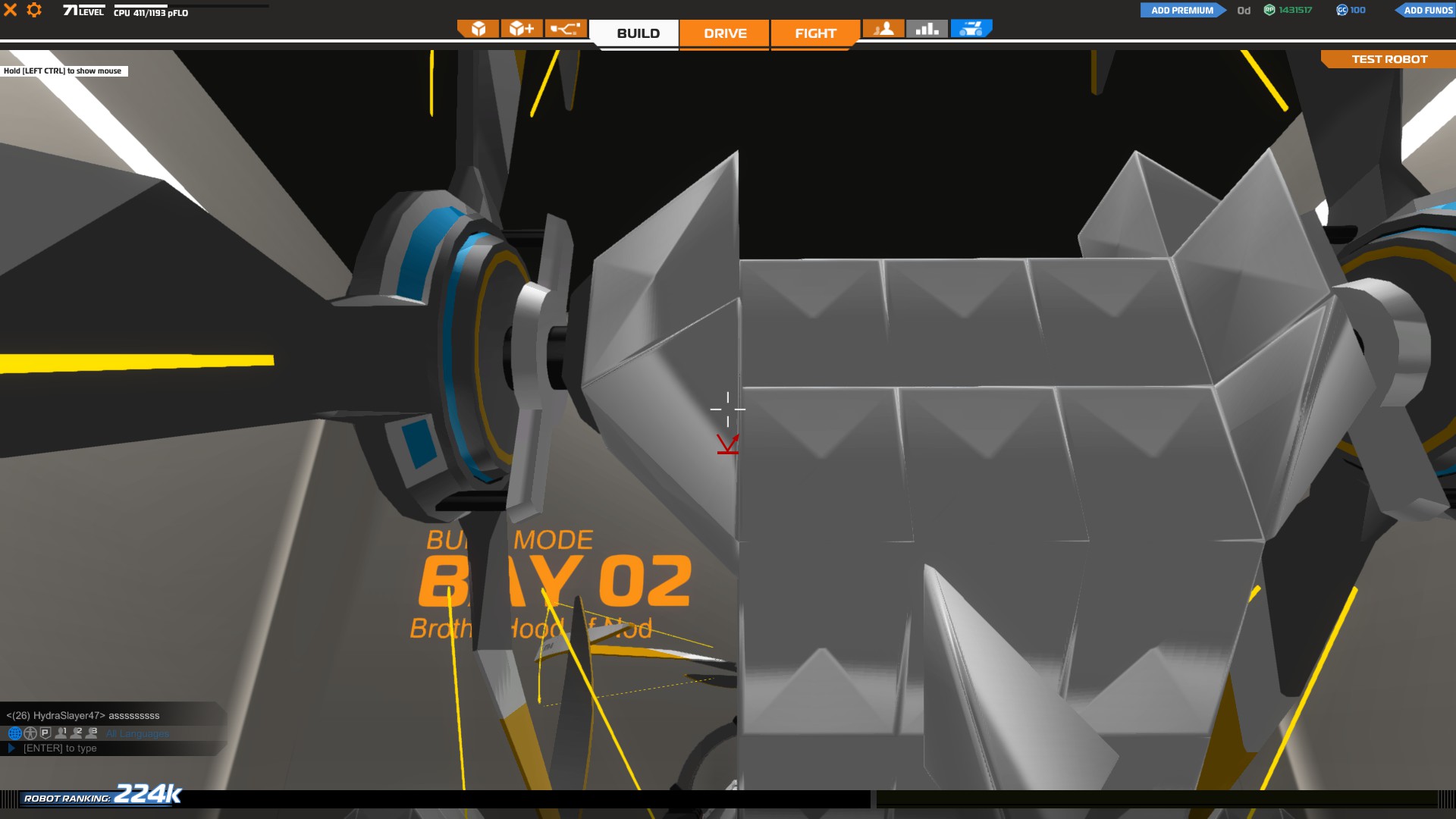Click the tech tree branch icon

tap(565, 29)
